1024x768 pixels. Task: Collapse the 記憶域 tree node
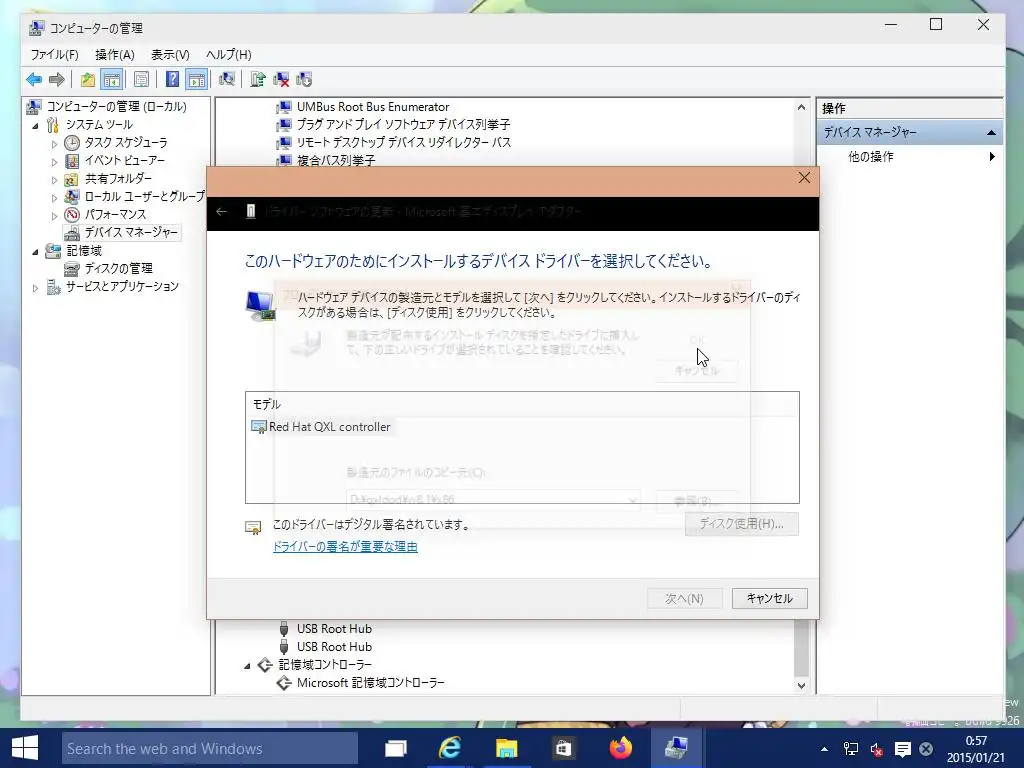click(35, 251)
